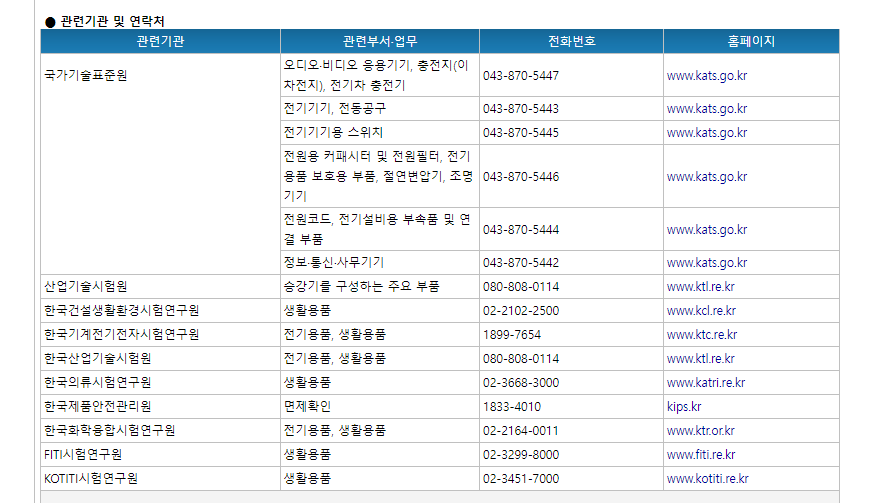Click the 관련기관 및 연락처 heading
Viewport: 870px width, 503px height.
pyautogui.click(x=112, y=21)
